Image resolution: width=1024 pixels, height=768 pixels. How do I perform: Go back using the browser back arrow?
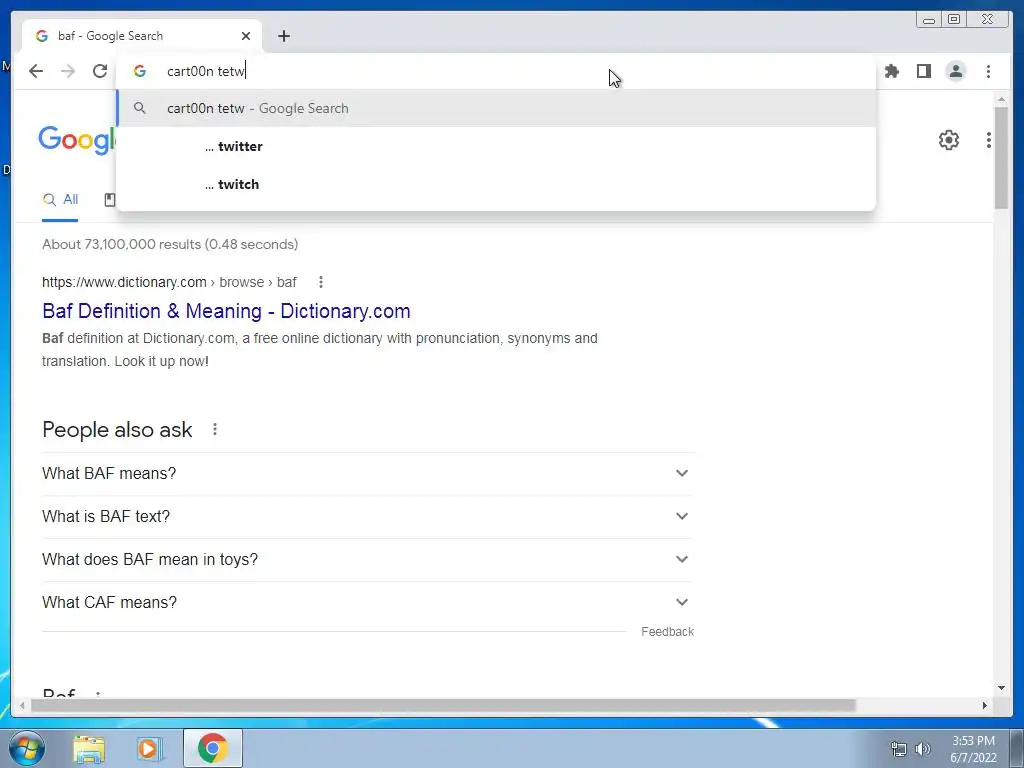click(36, 71)
